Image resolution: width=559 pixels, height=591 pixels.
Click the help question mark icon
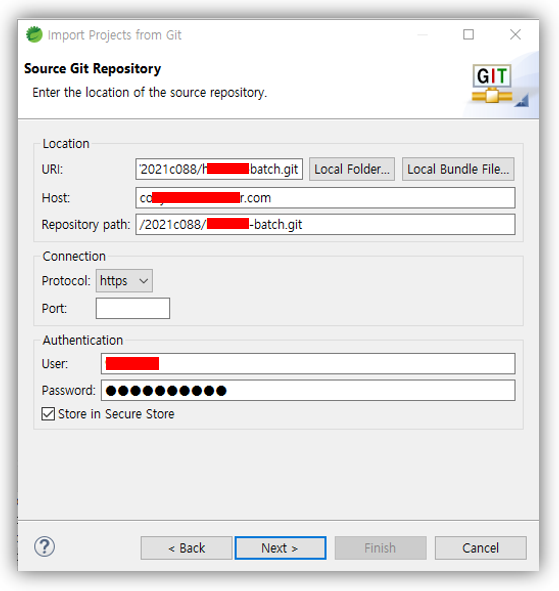[x=44, y=546]
